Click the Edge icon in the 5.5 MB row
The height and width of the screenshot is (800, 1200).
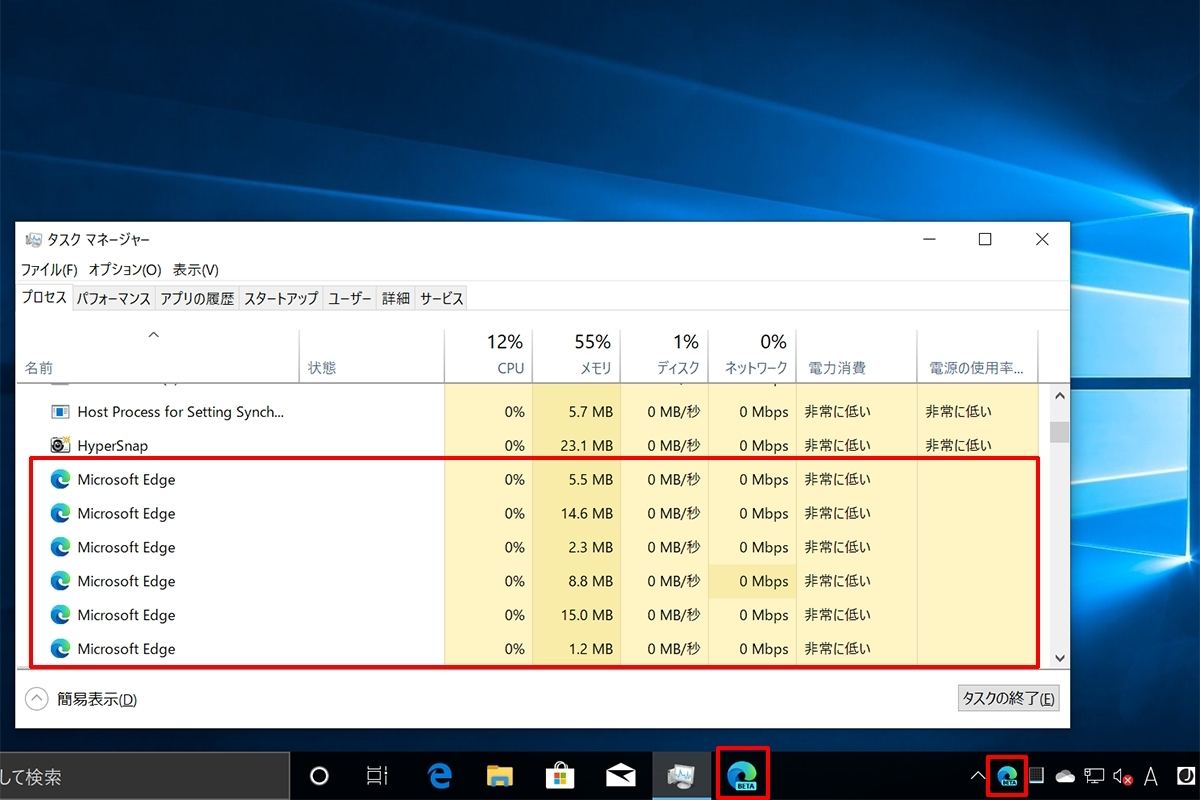[60, 480]
